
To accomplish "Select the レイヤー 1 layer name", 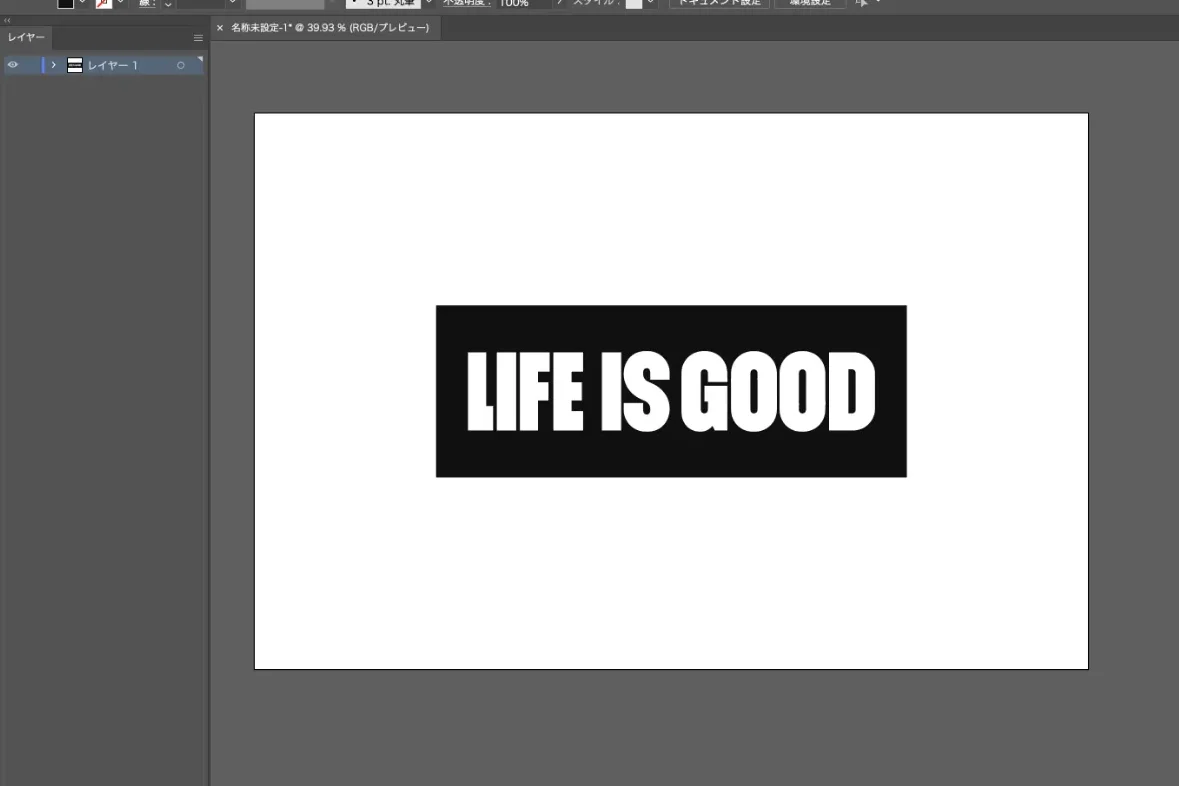I will 113,65.
